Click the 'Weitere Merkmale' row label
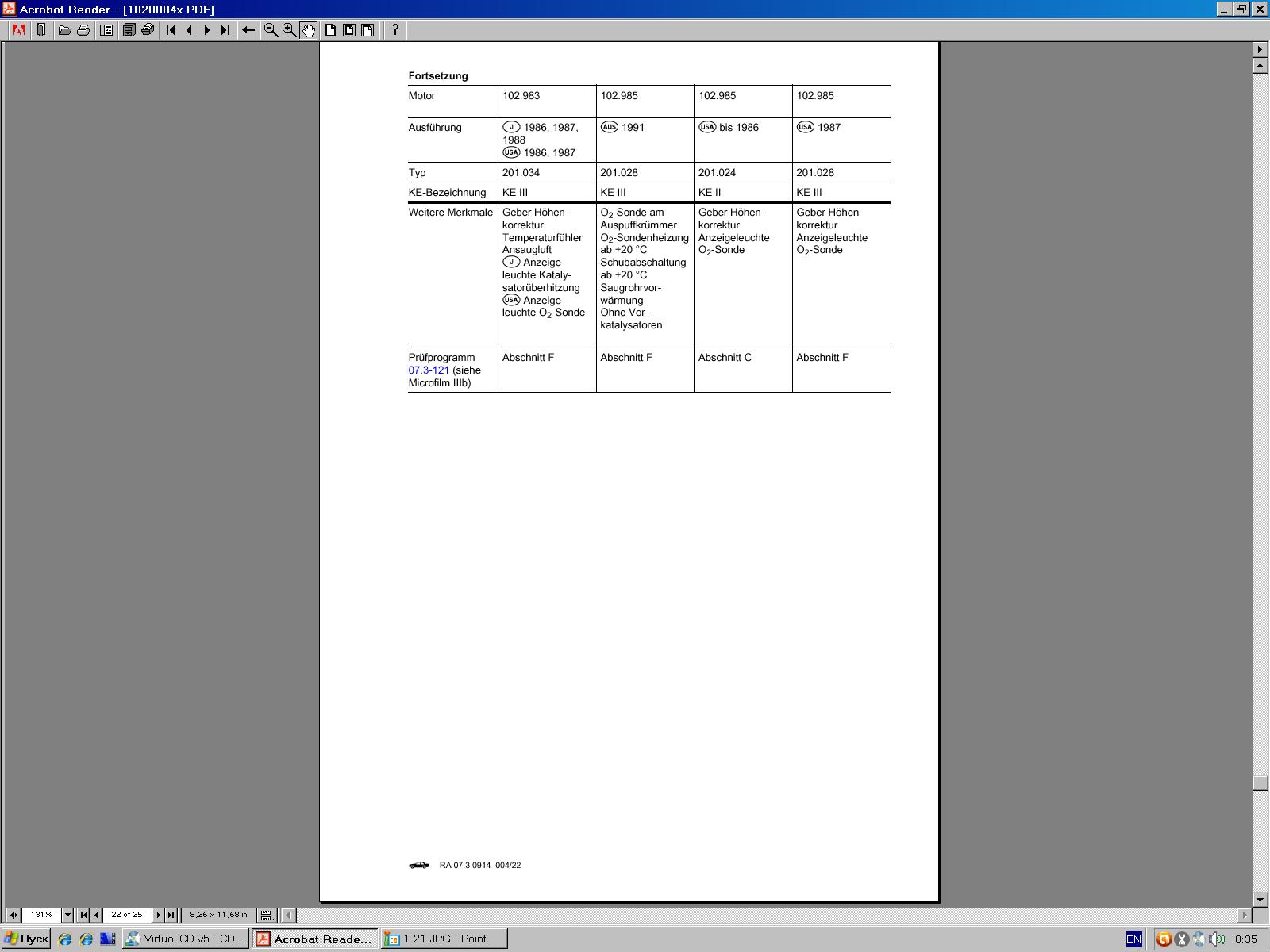This screenshot has width=1270, height=952. click(x=451, y=213)
